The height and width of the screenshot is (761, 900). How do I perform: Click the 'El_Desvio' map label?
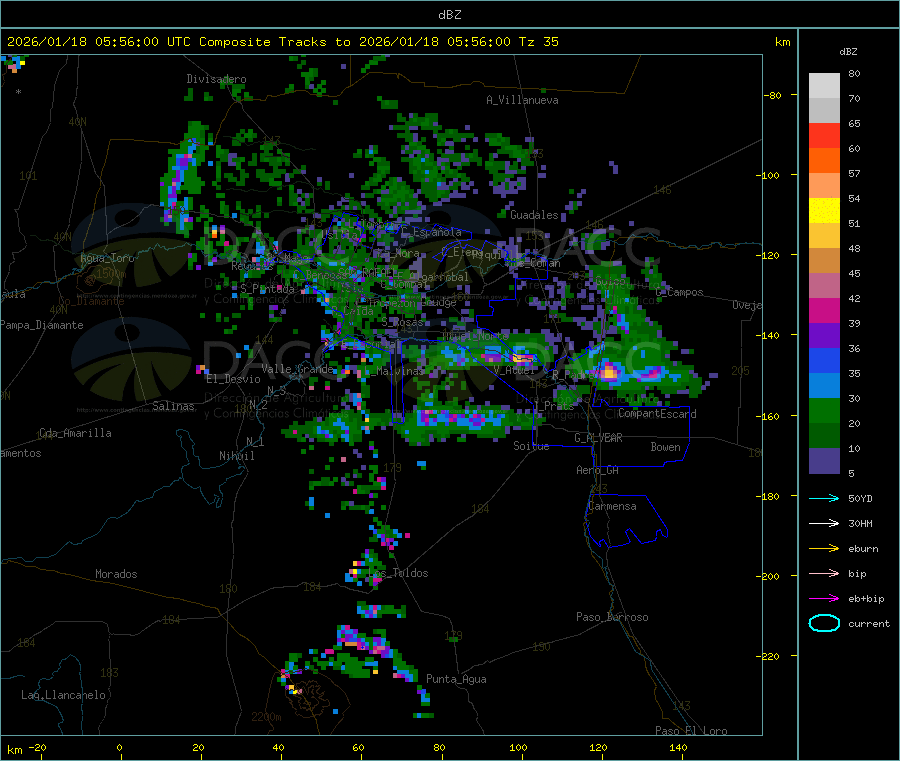(233, 379)
